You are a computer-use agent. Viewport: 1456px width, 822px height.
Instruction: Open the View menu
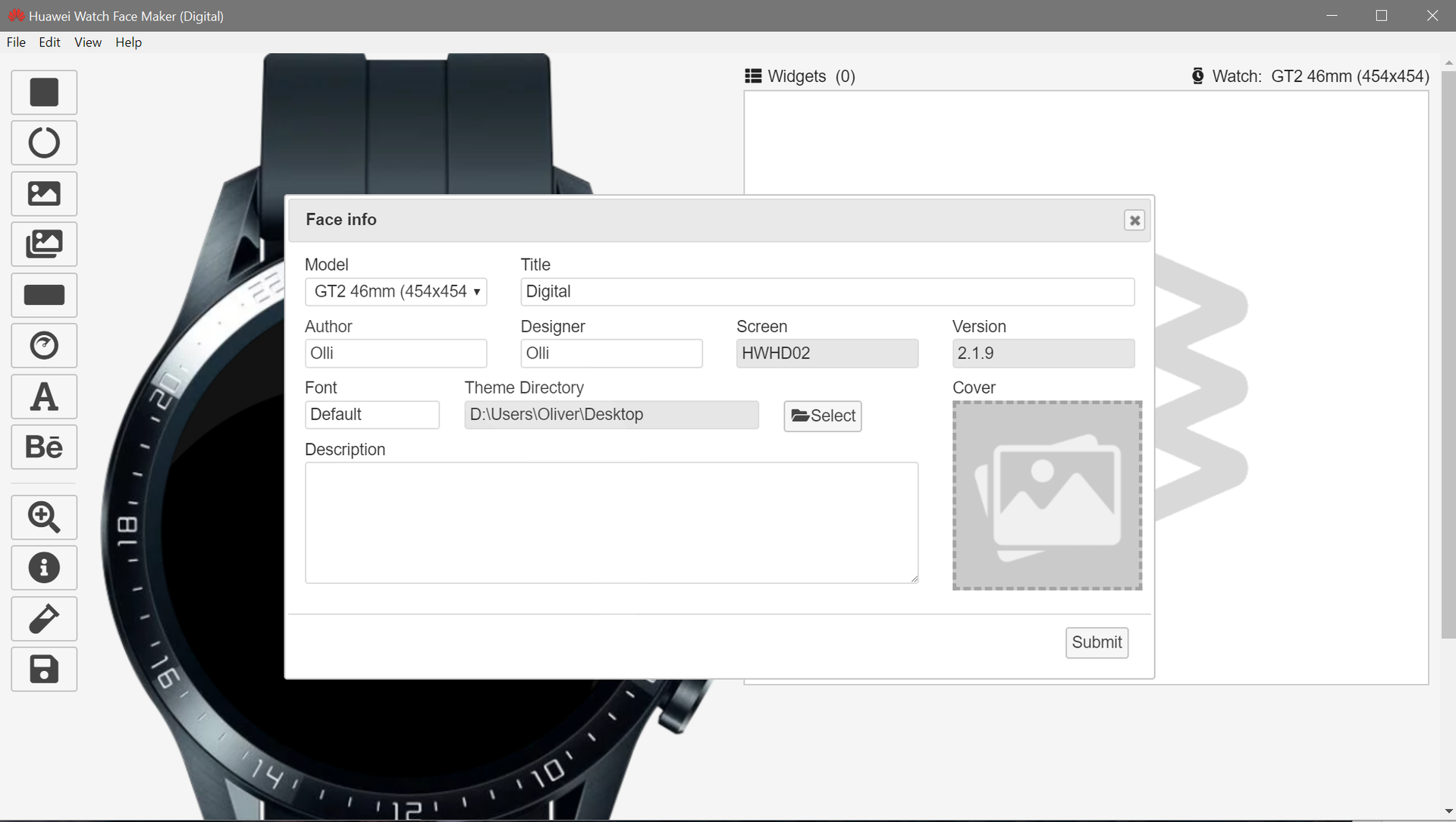(88, 42)
